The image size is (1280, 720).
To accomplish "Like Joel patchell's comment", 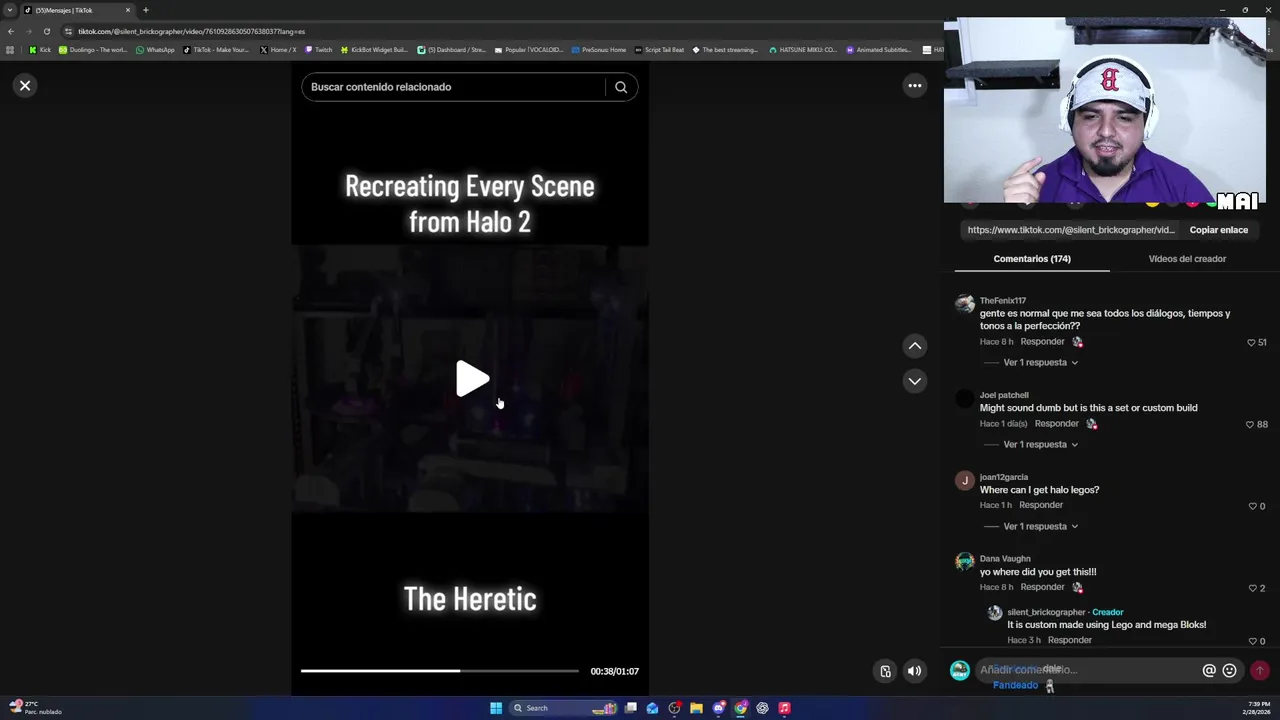I will pos(1250,424).
